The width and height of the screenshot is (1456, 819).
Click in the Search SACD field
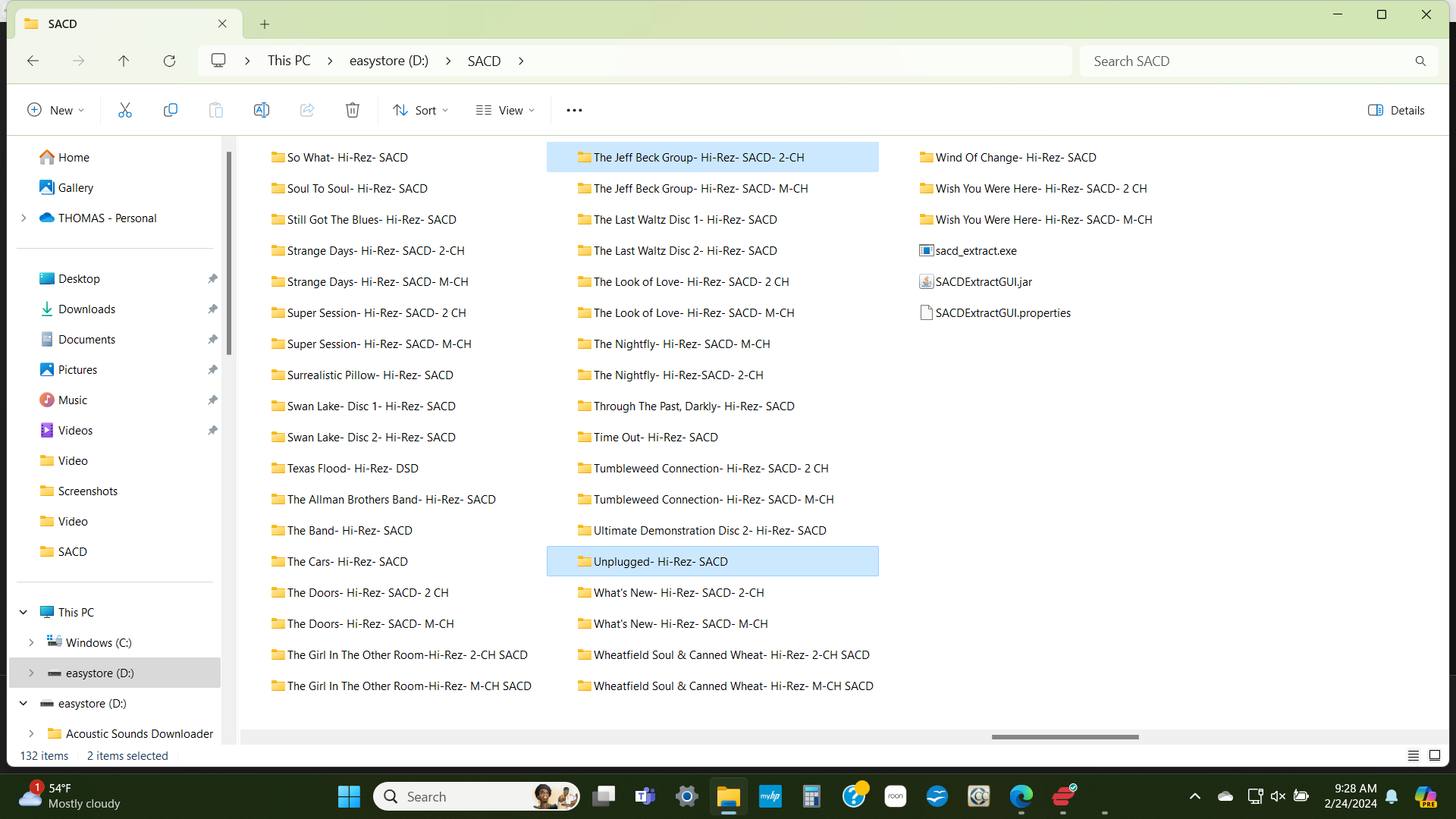coord(1249,61)
